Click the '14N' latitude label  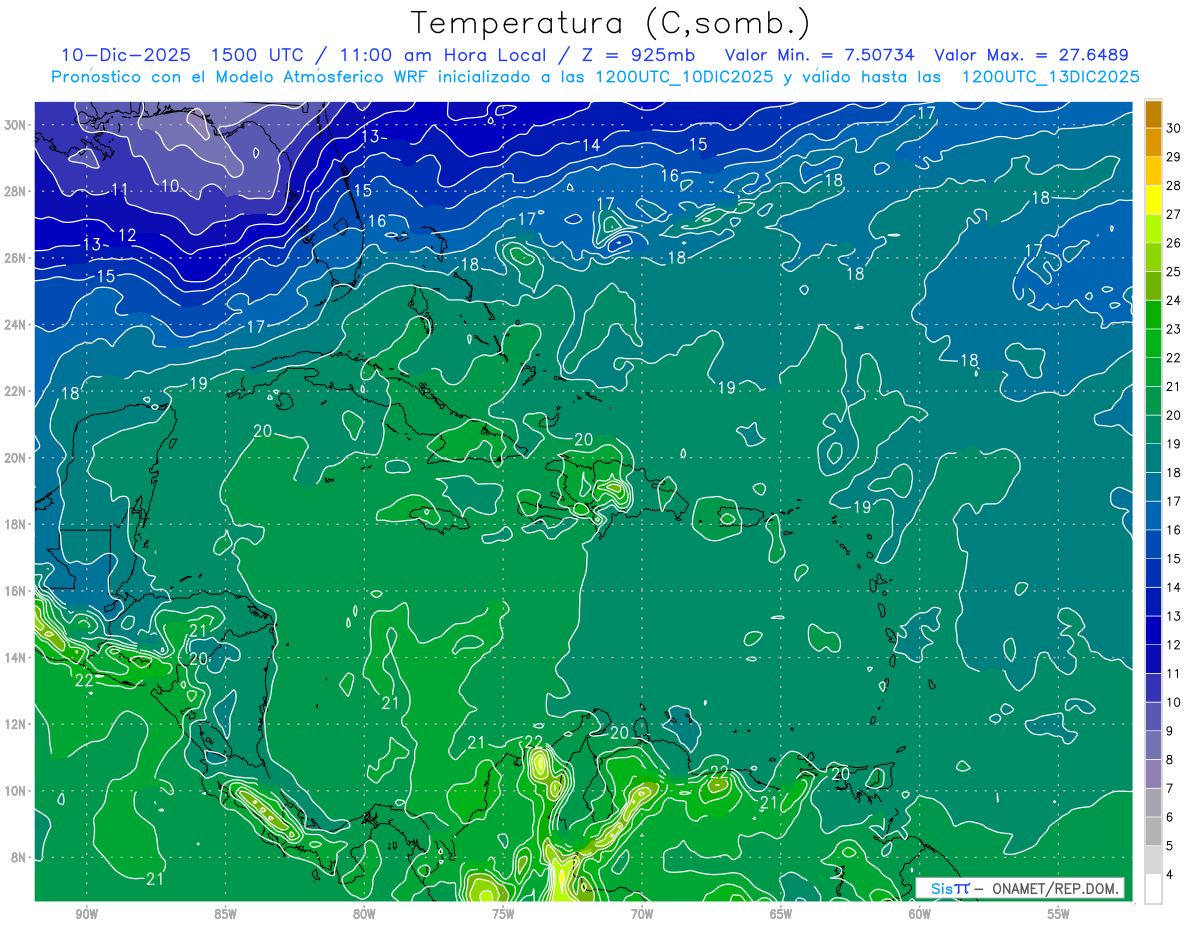[x=16, y=658]
